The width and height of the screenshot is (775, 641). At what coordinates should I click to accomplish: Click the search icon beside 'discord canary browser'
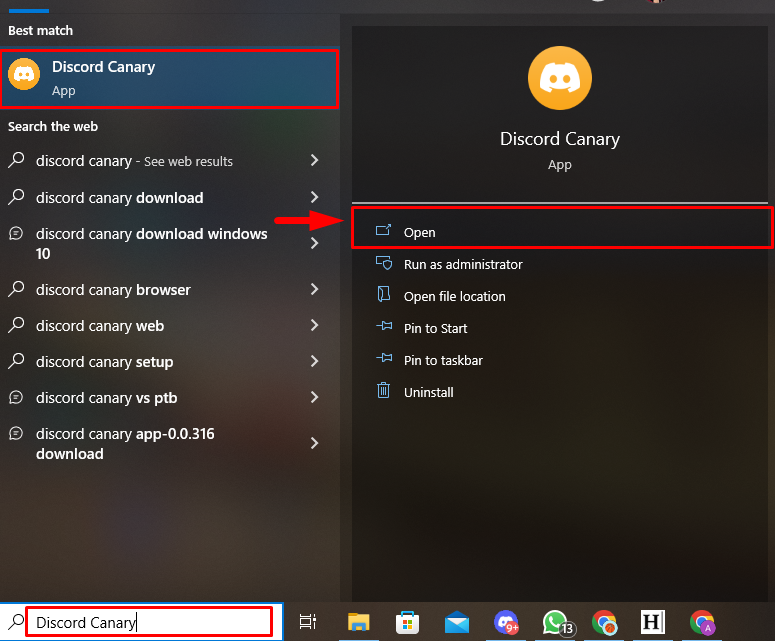pos(16,289)
